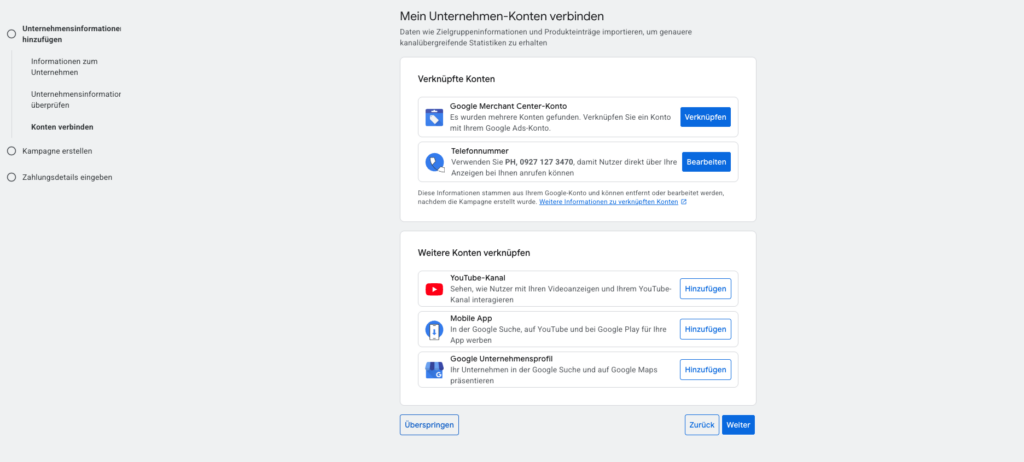The image size is (1024, 462).
Task: Click the Mobile App title
Action: [471, 318]
